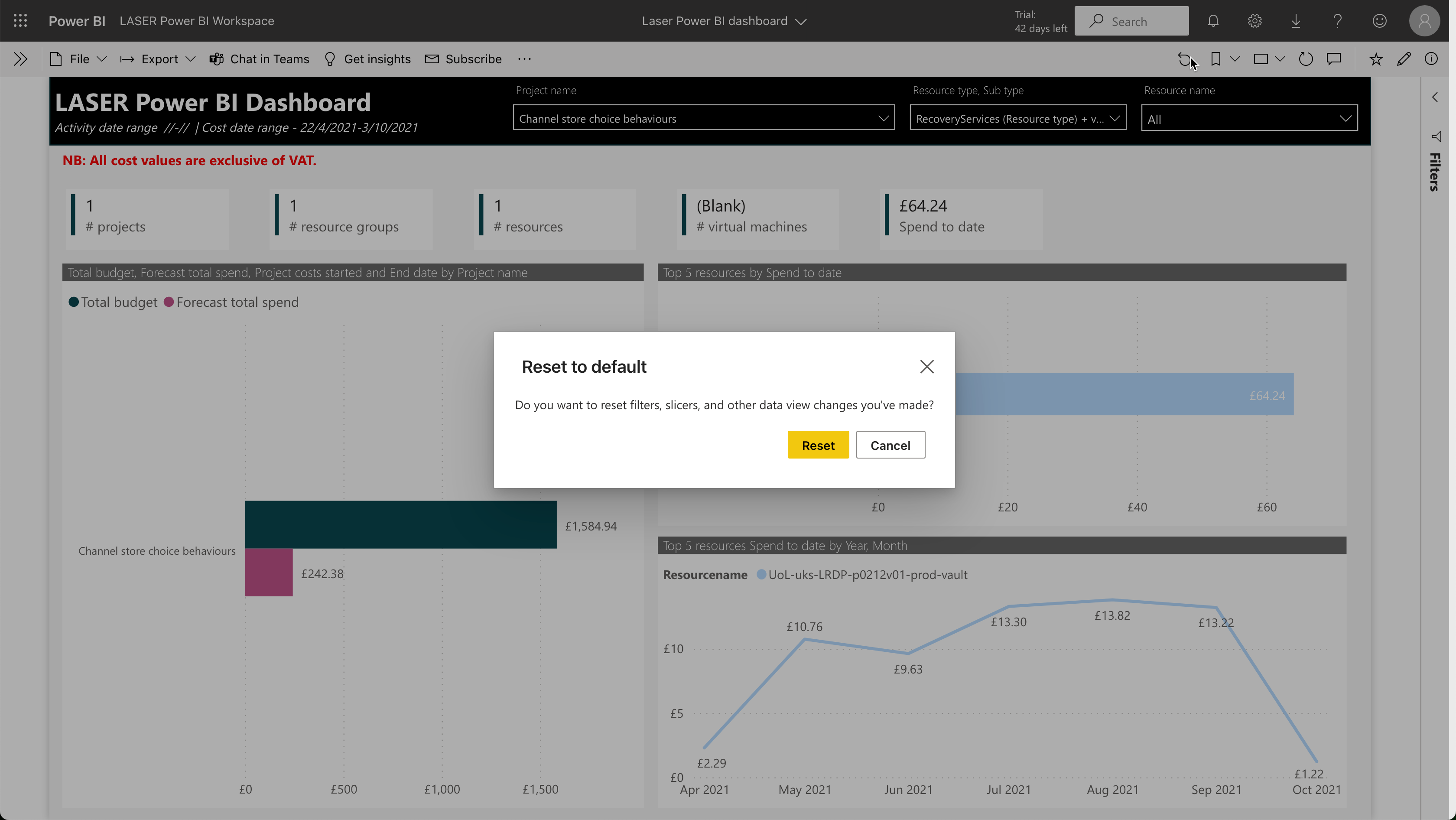Image resolution: width=1456 pixels, height=820 pixels.
Task: Favorite the report with the star icon
Action: [1376, 59]
